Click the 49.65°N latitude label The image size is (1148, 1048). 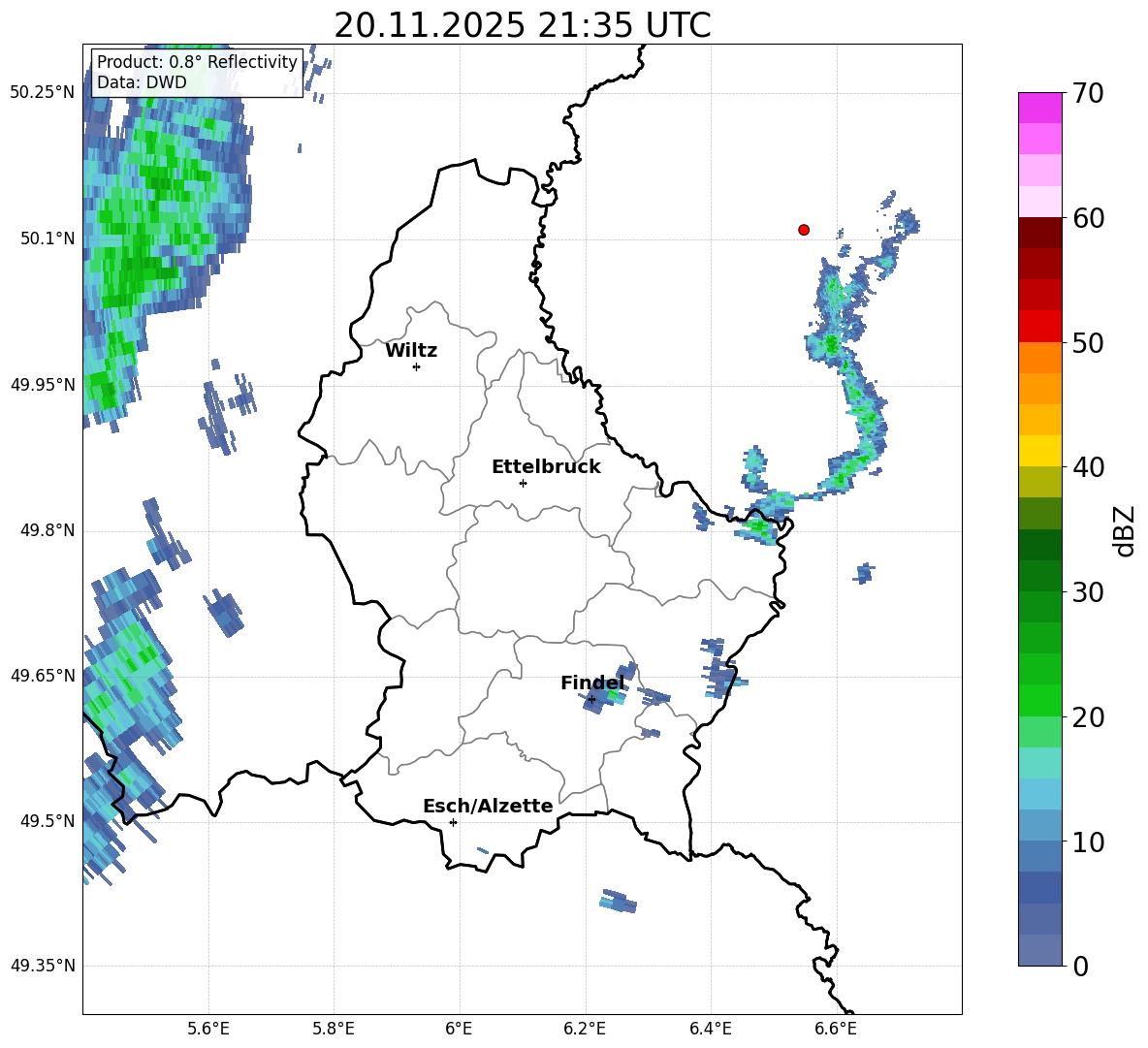(x=43, y=675)
